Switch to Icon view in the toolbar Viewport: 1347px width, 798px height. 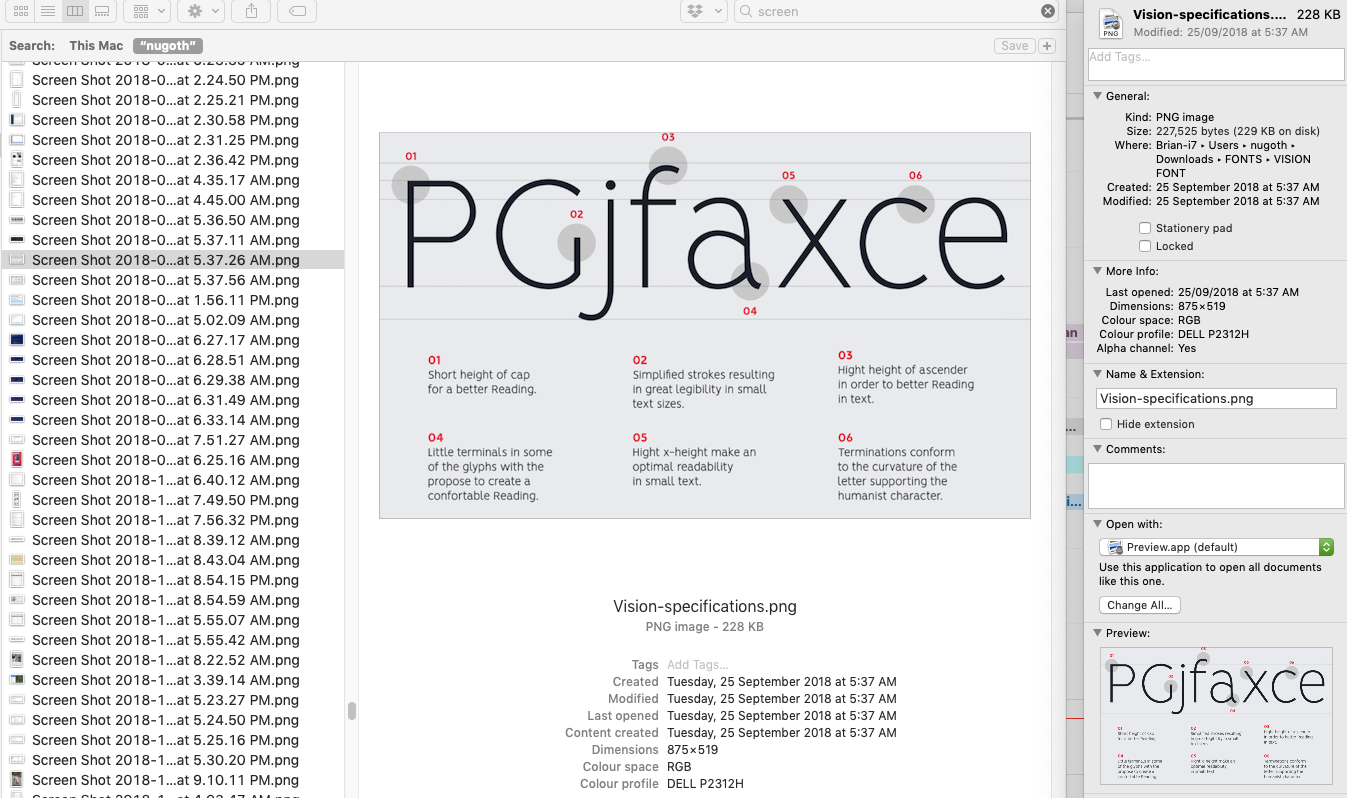pos(19,11)
